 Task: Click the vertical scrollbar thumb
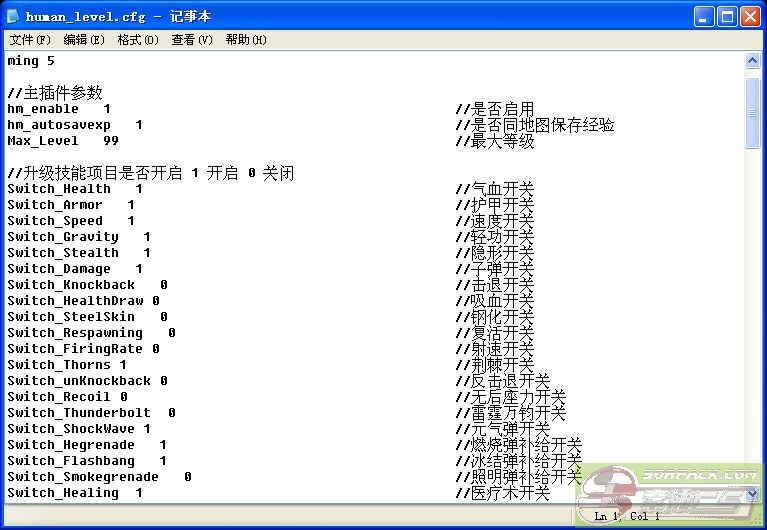[x=753, y=110]
